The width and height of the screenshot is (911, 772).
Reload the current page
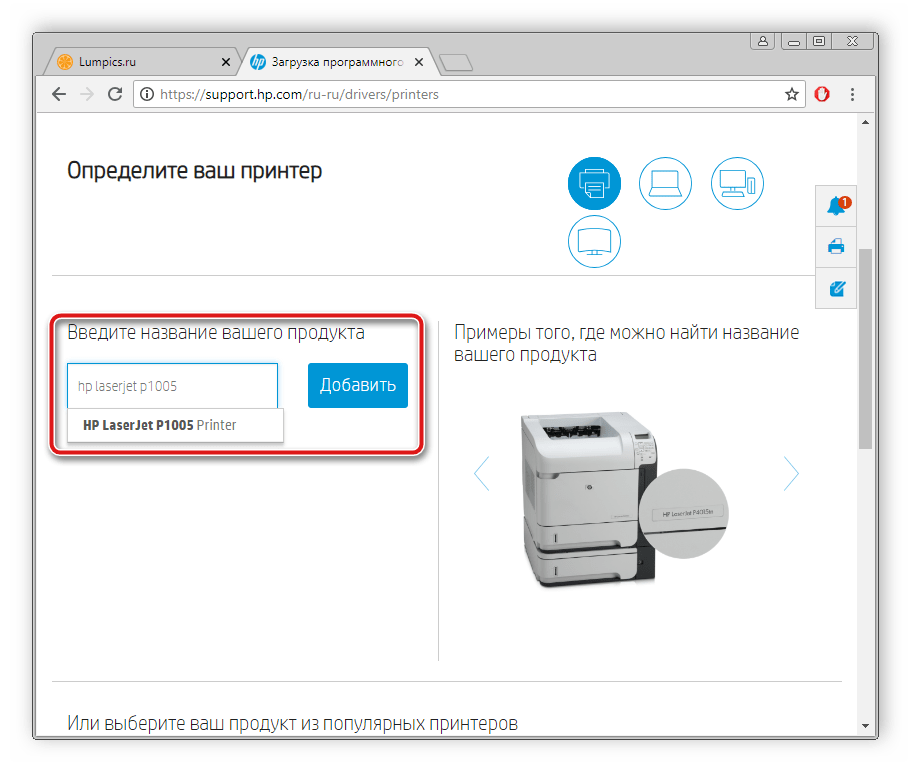(115, 94)
